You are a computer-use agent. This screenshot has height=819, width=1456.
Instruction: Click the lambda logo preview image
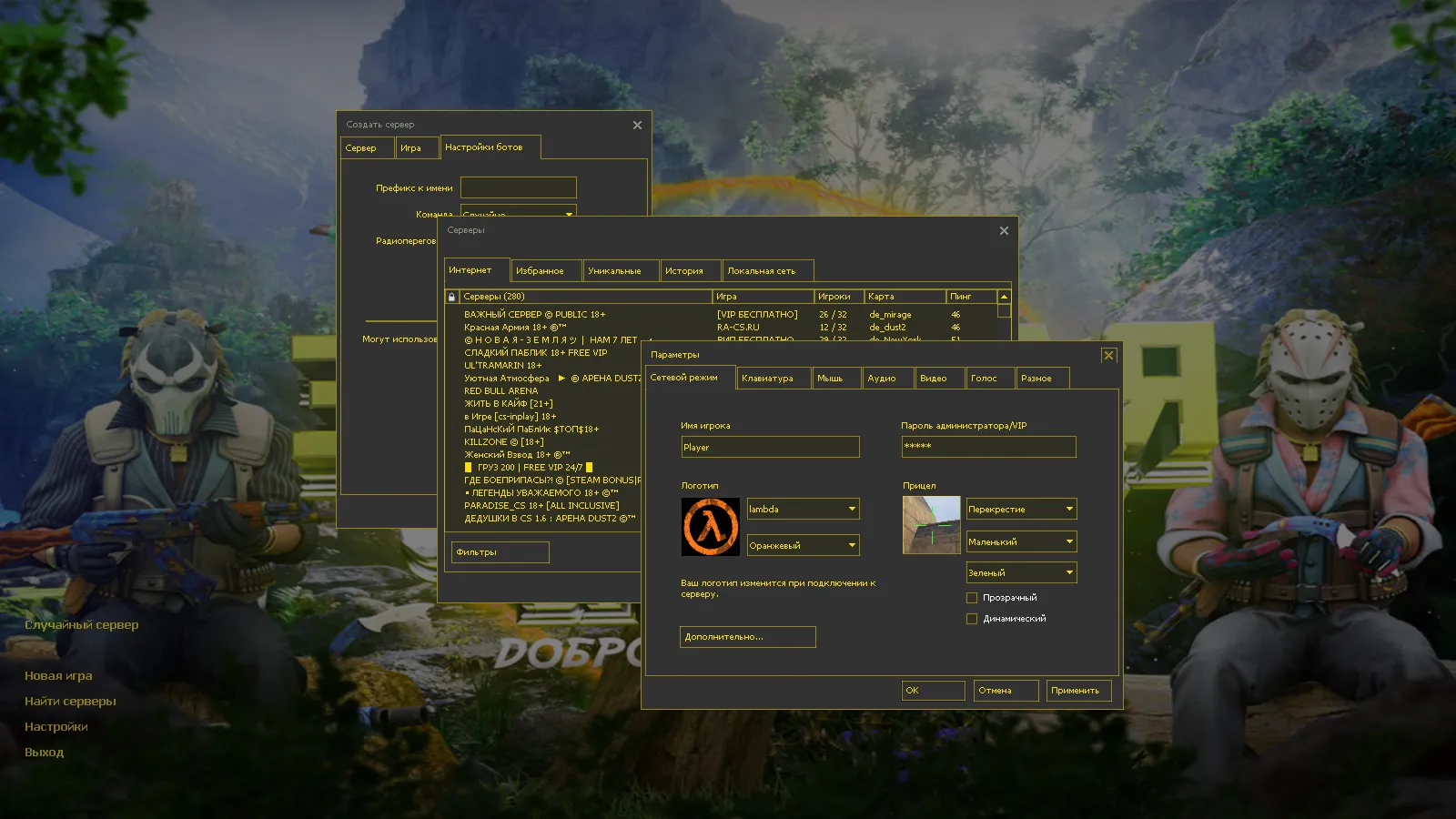(711, 527)
